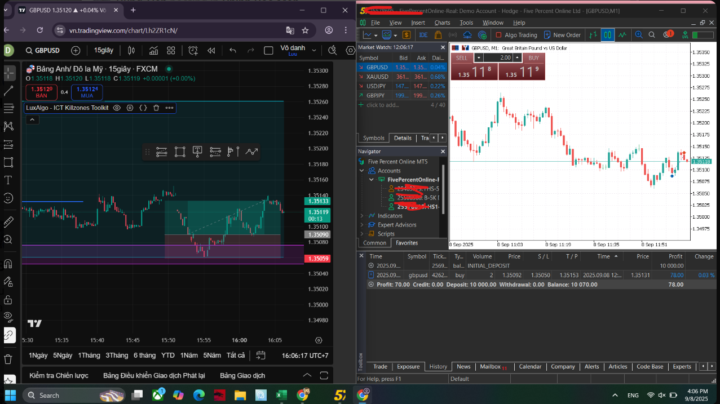Screen dimensions: 720x404
Task: Toggle hide all drawings eye icon
Action: [8, 316]
